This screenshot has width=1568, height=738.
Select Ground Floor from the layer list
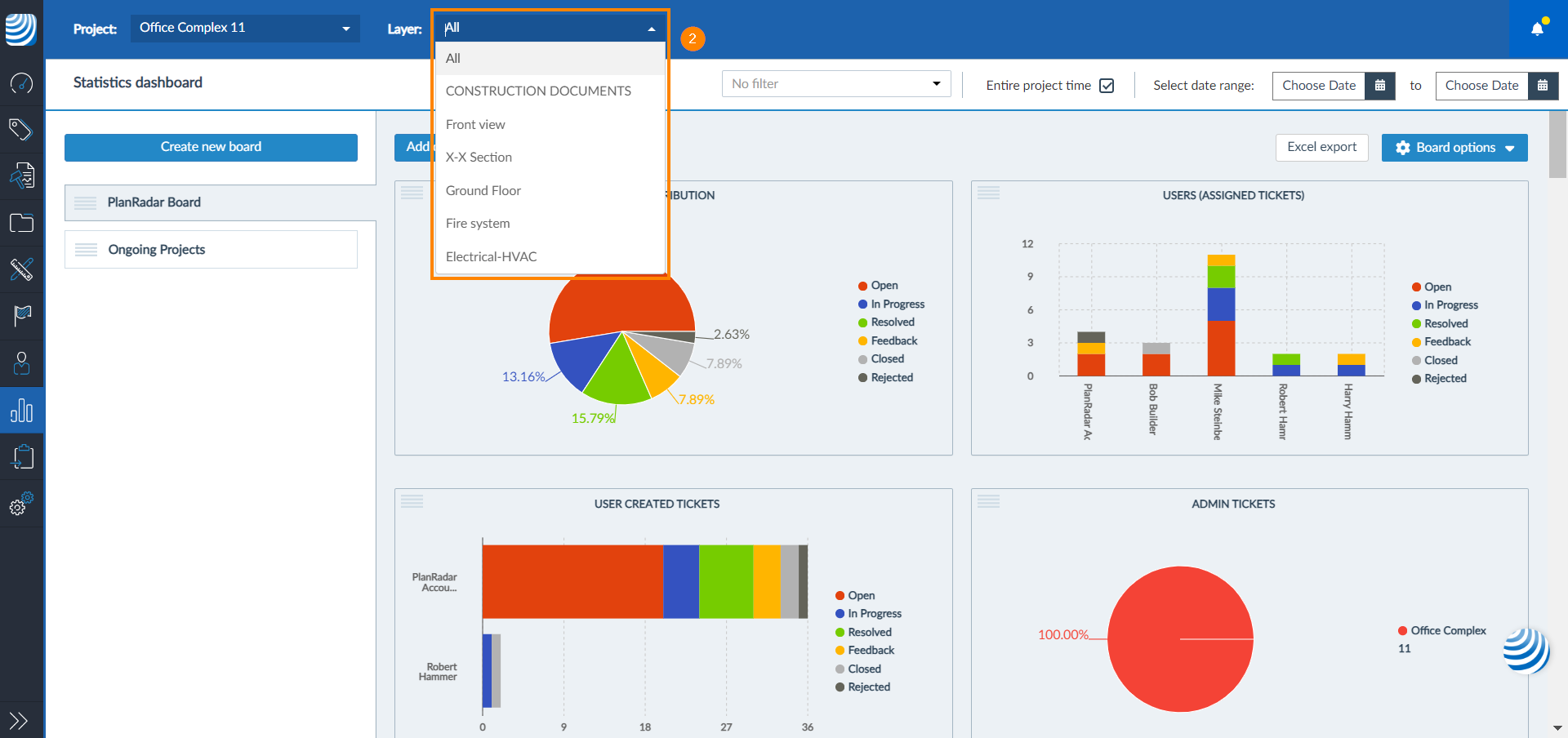click(483, 190)
